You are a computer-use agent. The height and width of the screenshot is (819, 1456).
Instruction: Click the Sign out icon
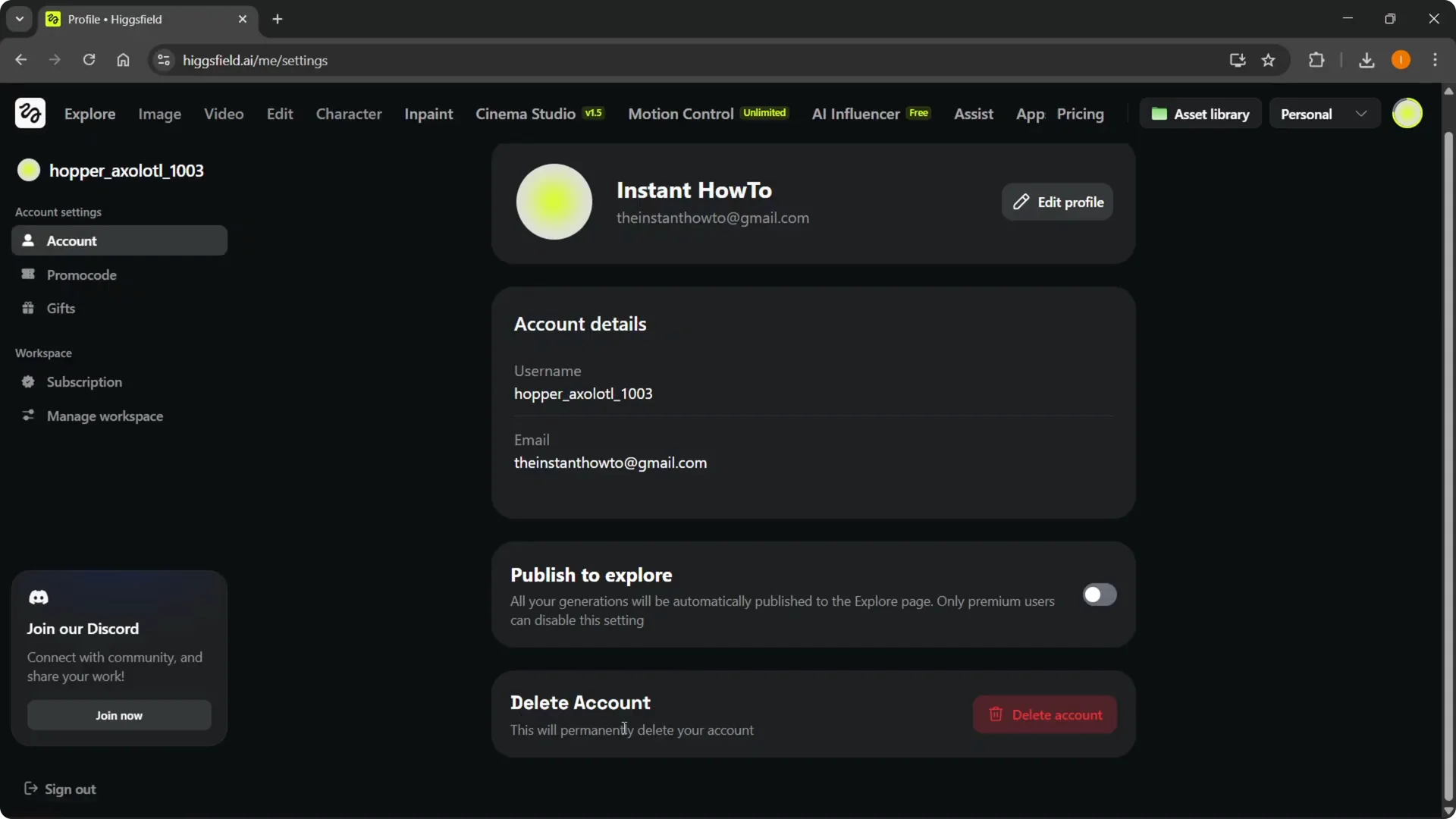(x=30, y=789)
